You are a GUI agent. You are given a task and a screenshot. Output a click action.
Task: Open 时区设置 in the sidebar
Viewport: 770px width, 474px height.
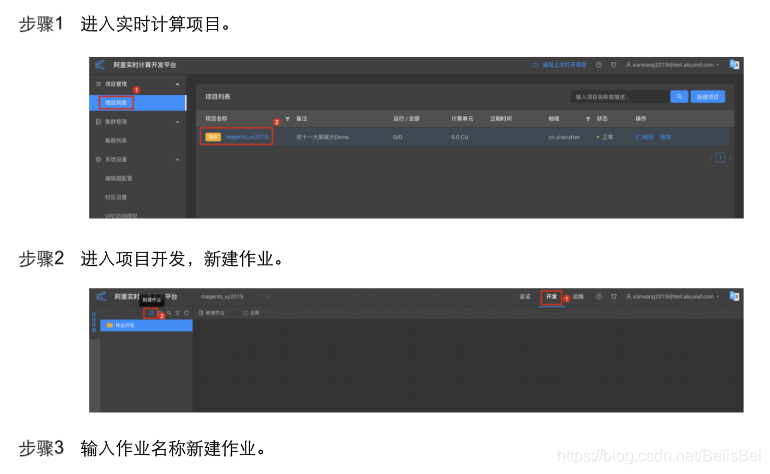click(116, 197)
